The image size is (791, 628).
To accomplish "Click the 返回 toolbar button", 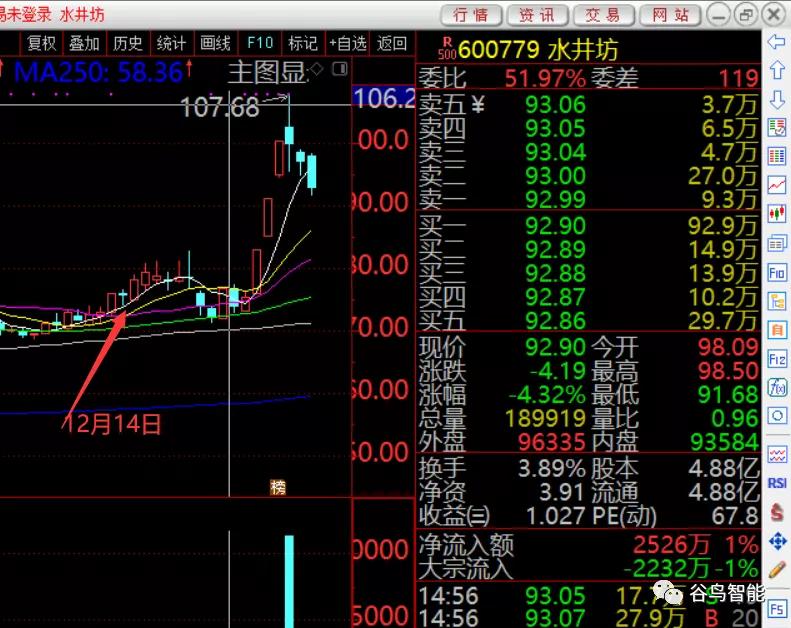I will [391, 43].
